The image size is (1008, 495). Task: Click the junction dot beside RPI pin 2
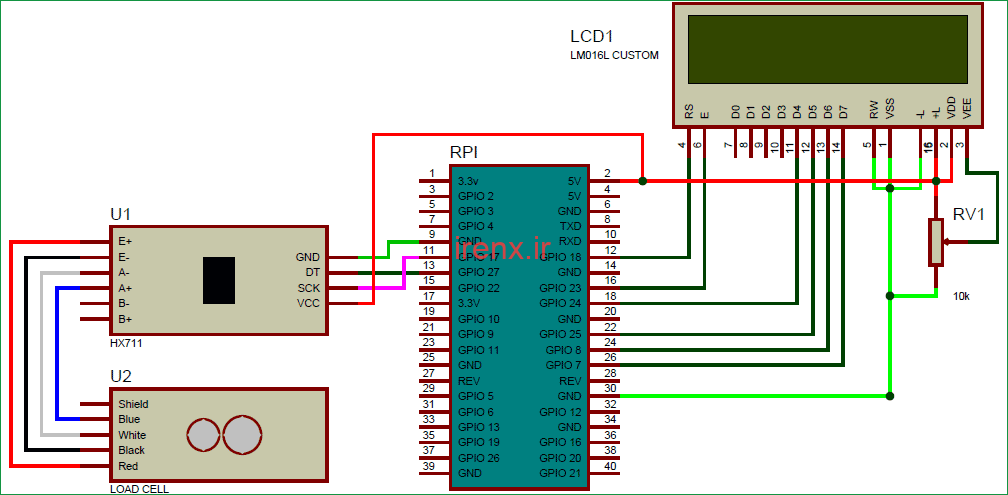[642, 181]
